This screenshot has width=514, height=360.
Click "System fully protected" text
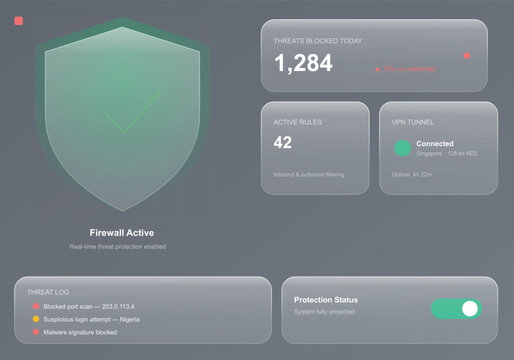324,312
